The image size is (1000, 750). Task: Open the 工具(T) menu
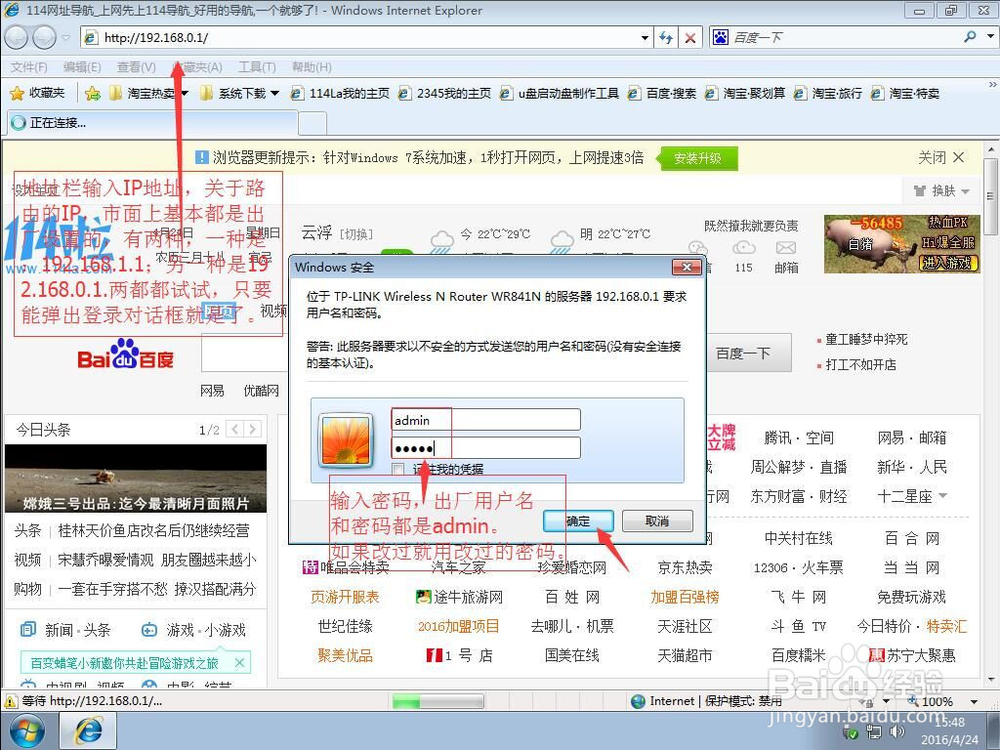[256, 67]
